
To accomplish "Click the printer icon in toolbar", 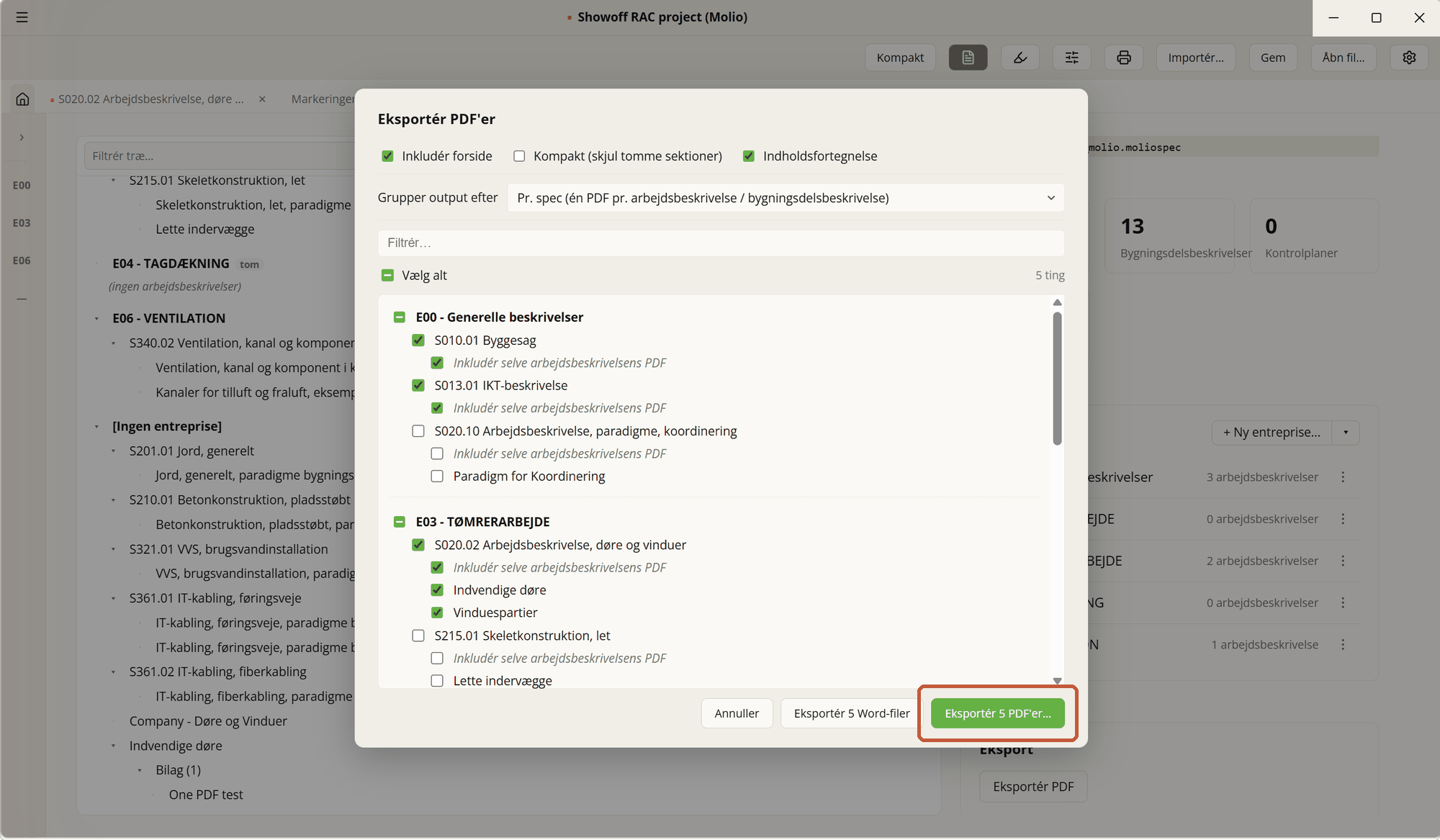I will coord(1124,58).
